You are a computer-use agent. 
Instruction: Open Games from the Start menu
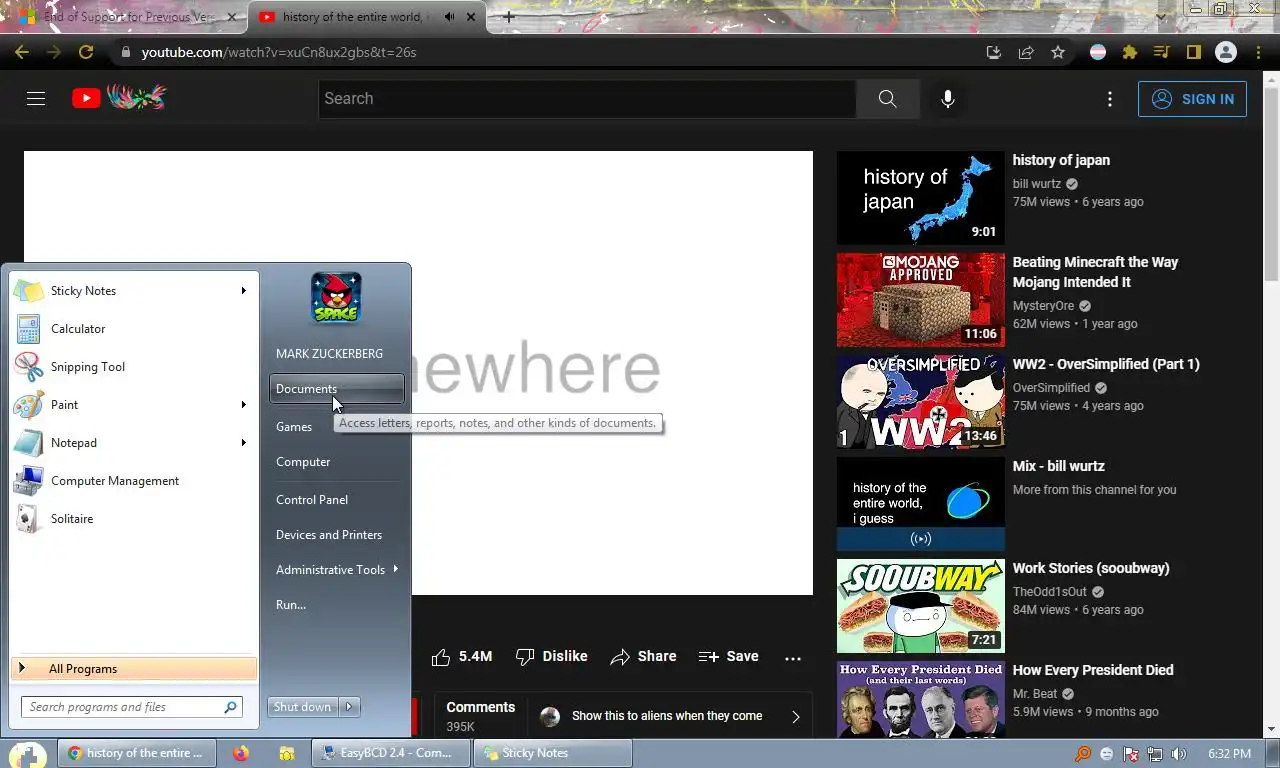[336, 427]
